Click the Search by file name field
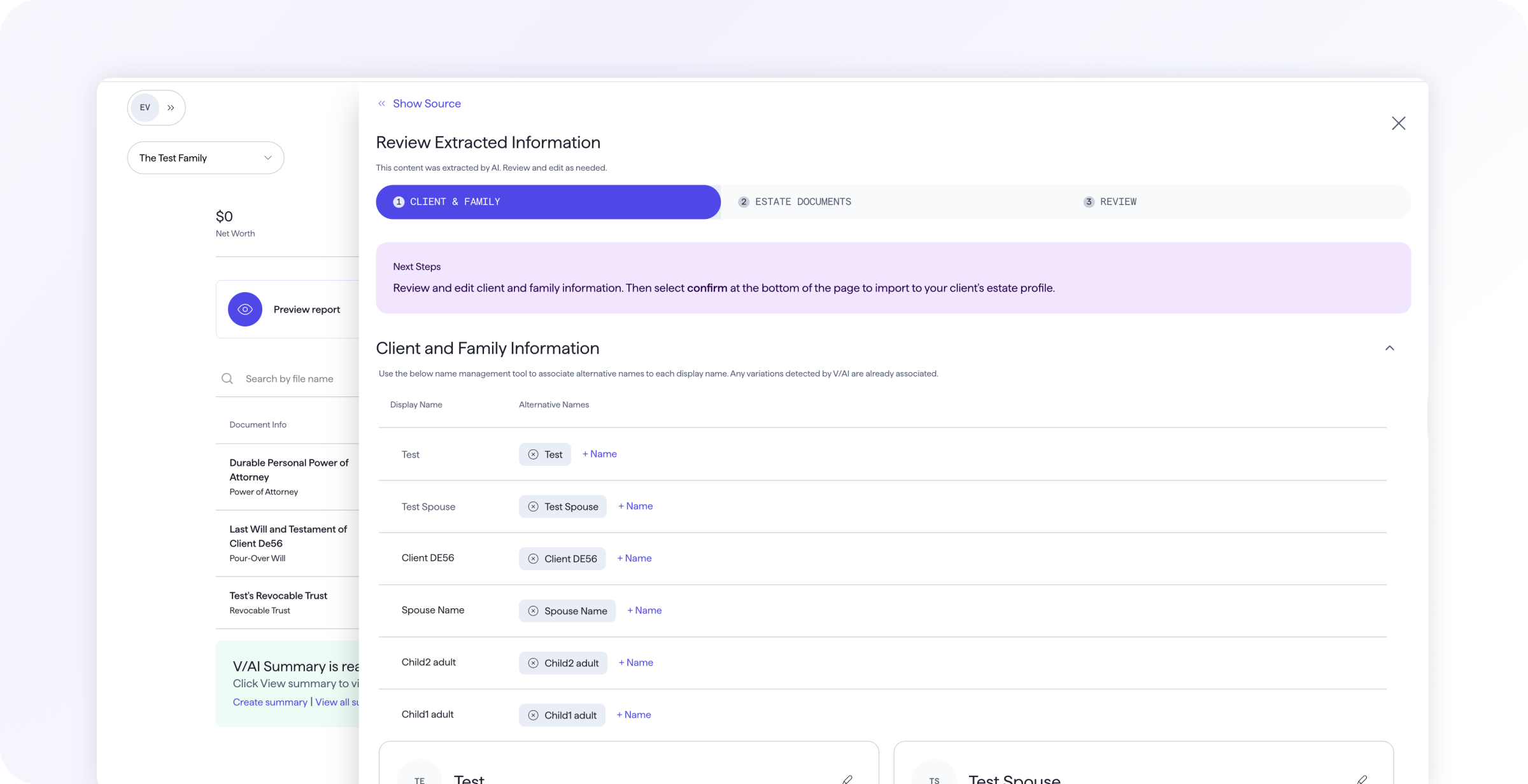 point(290,379)
